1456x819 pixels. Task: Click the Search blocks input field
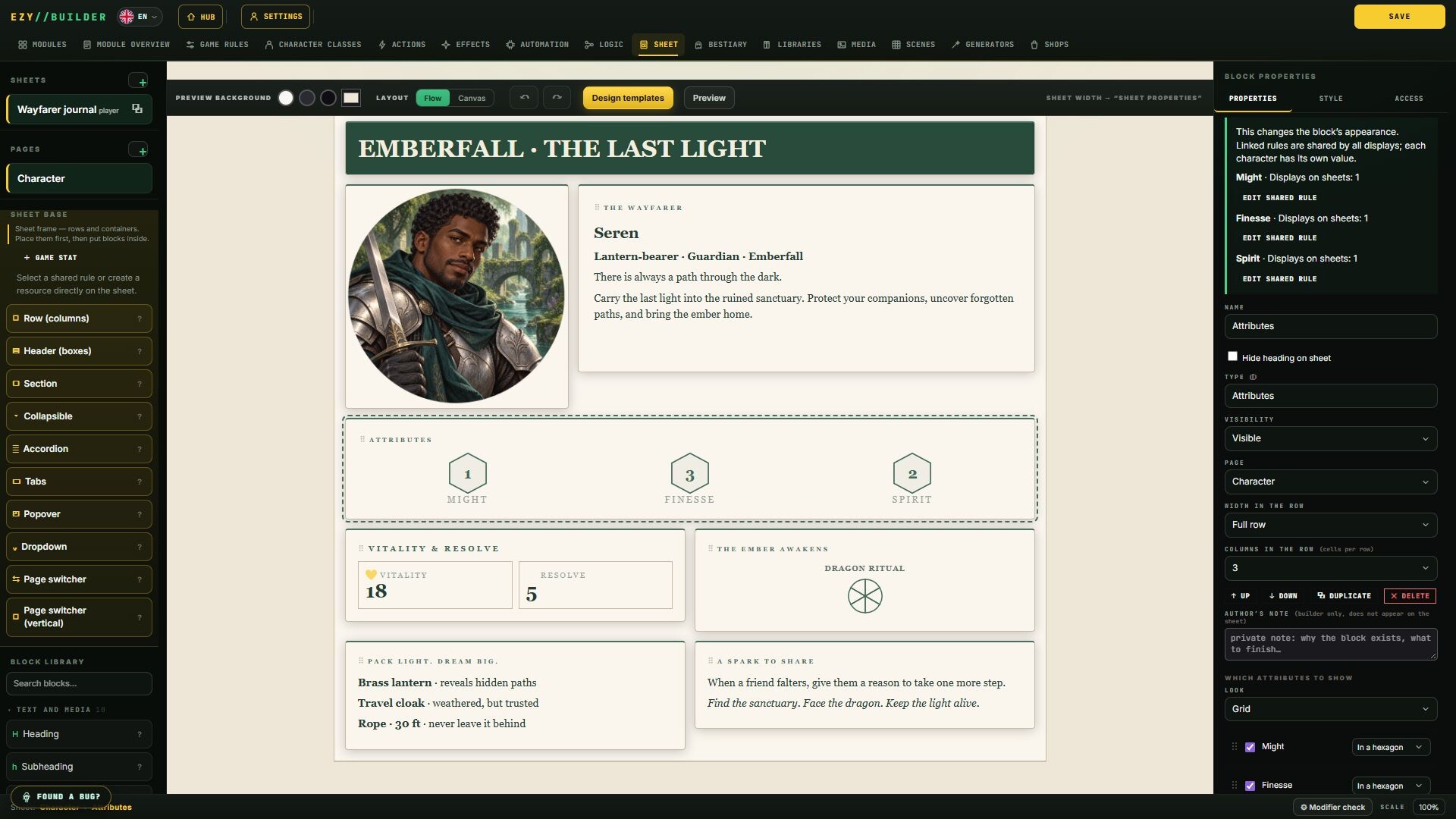pos(79,684)
